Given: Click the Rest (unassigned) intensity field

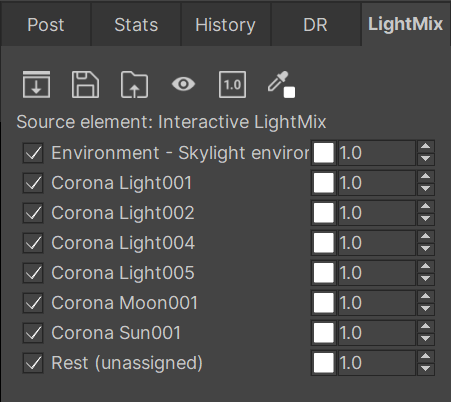Looking at the screenshot, I should coord(377,363).
